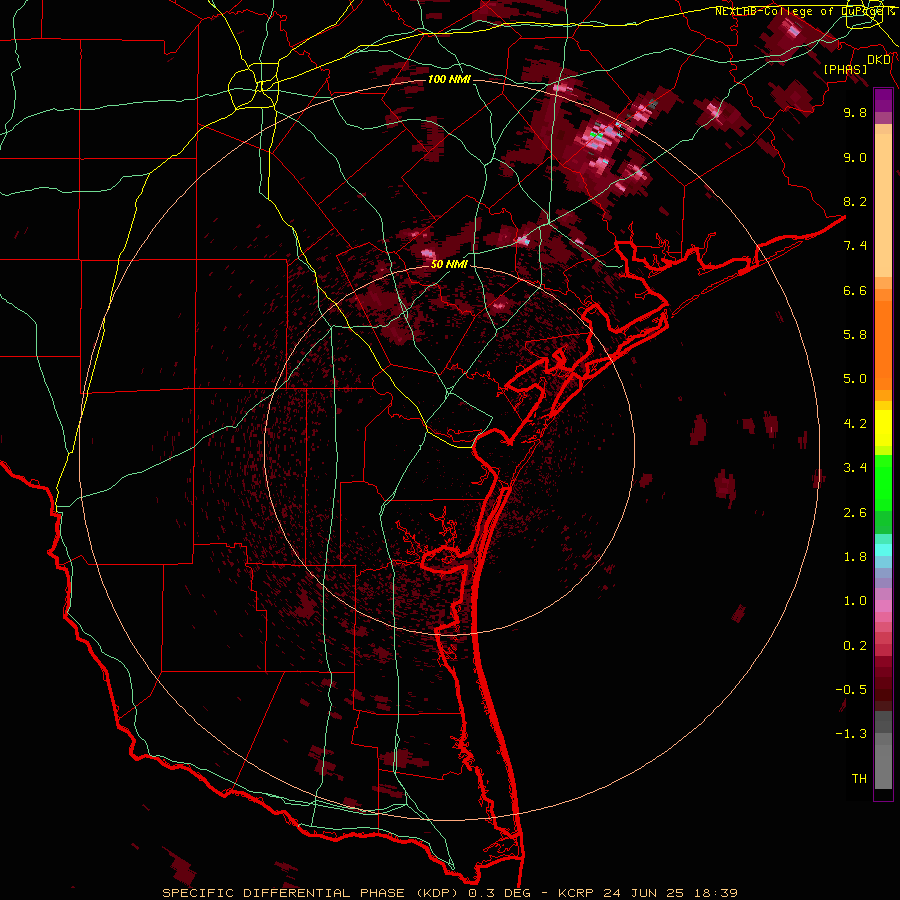Viewport: 900px width, 900px height.
Task: Click the -0.5 value on the scale
Action: [851, 690]
